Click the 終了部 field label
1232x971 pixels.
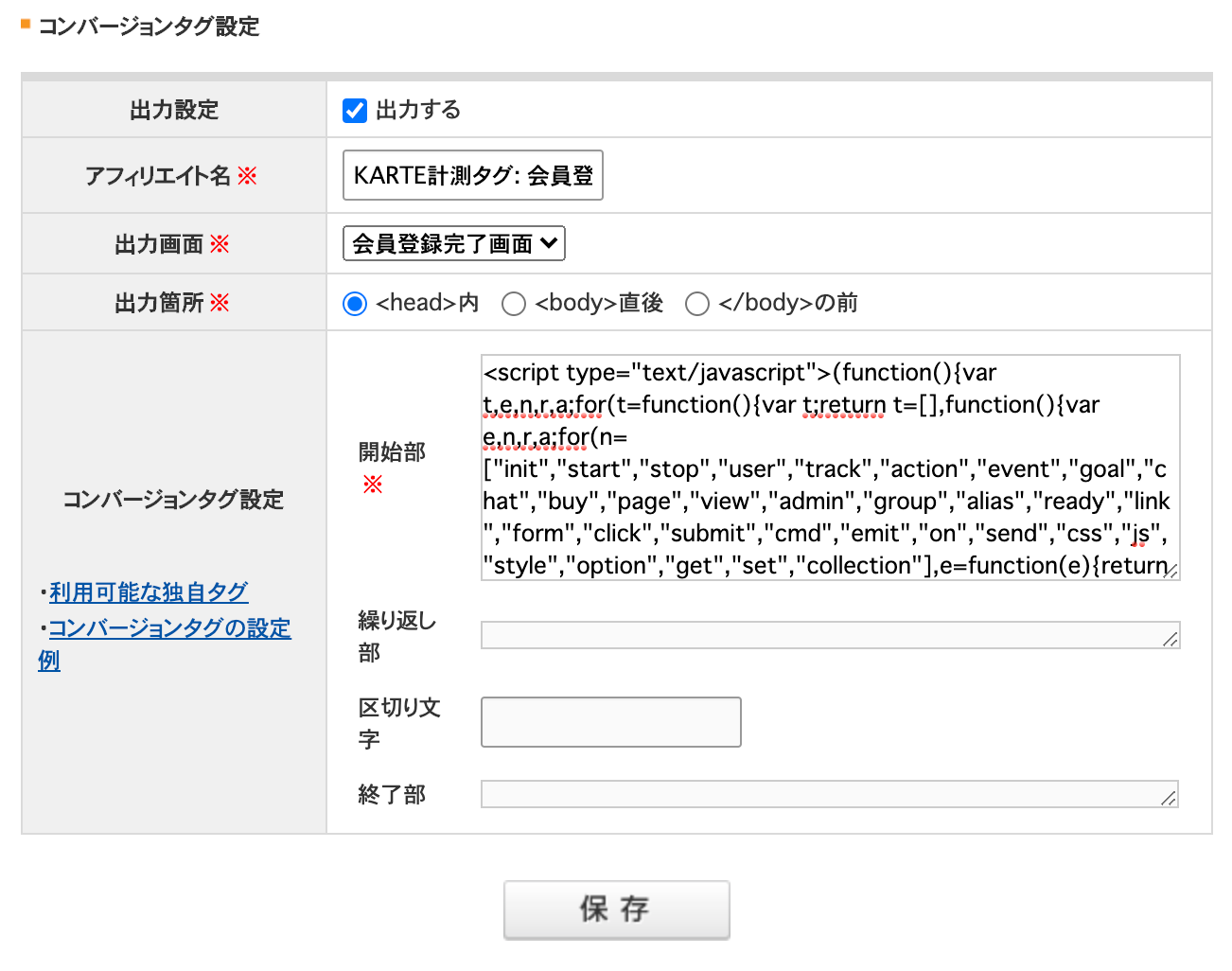tap(392, 795)
